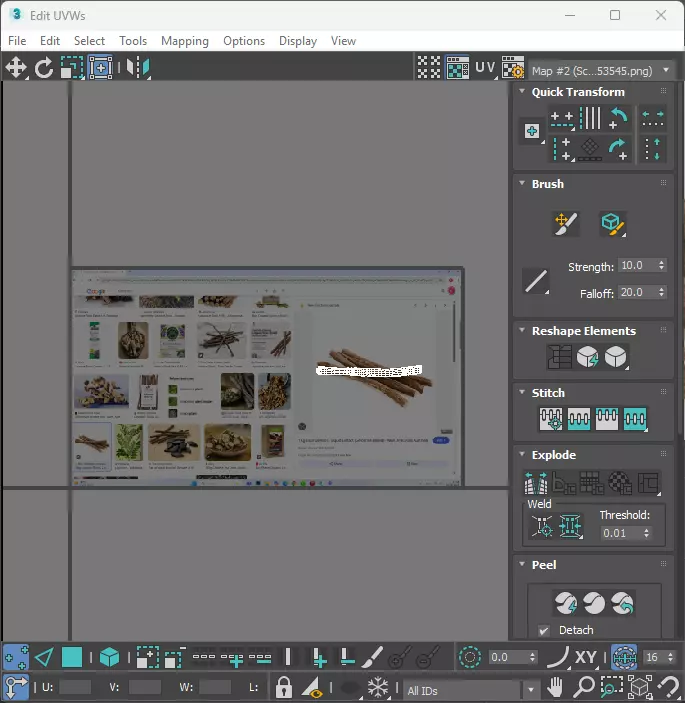Click Zoom Extents cube icon
This screenshot has height=703, width=685.
point(640,686)
